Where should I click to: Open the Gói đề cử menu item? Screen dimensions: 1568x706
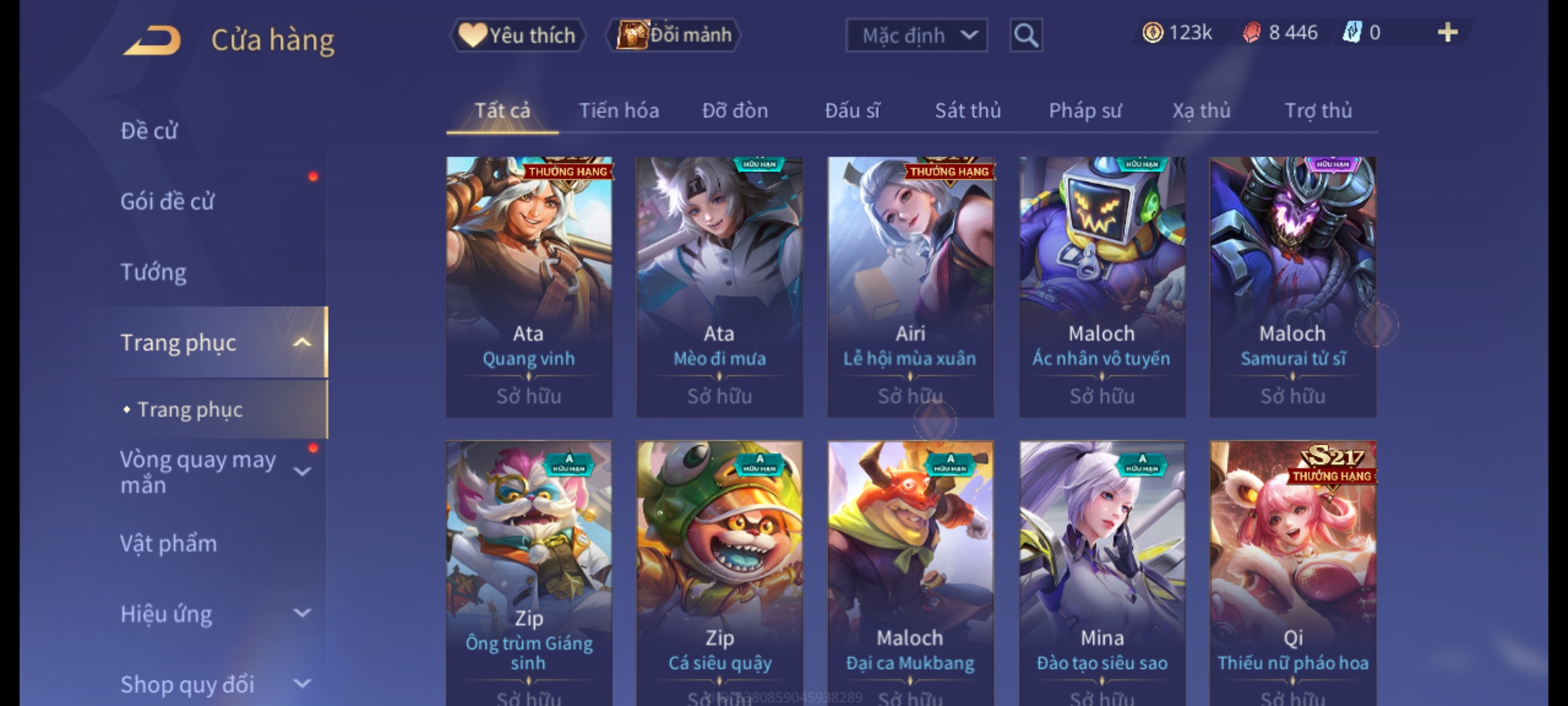point(167,201)
